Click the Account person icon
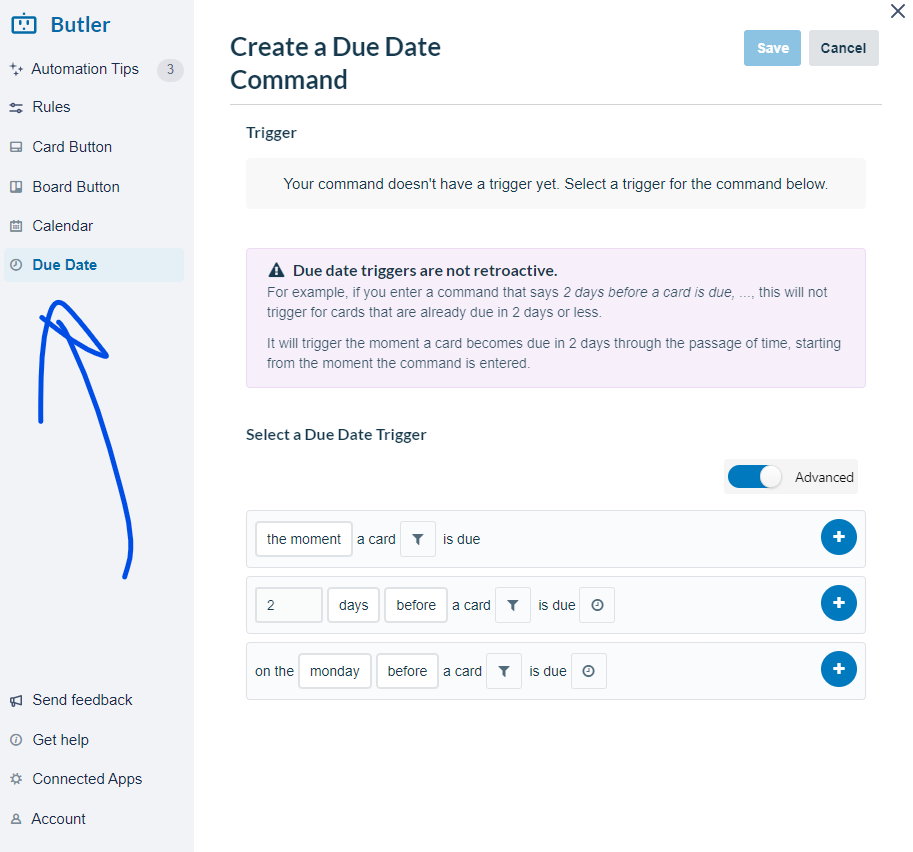 pos(16,819)
